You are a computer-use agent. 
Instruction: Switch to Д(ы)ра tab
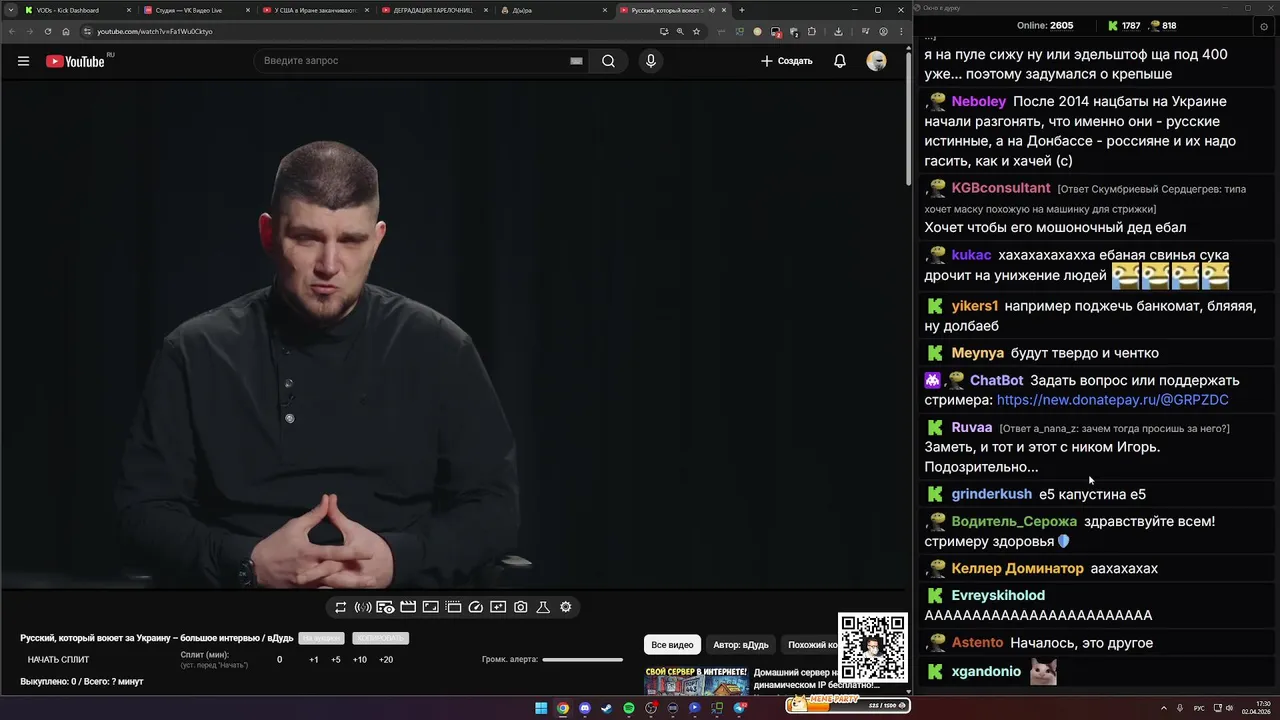(x=552, y=10)
